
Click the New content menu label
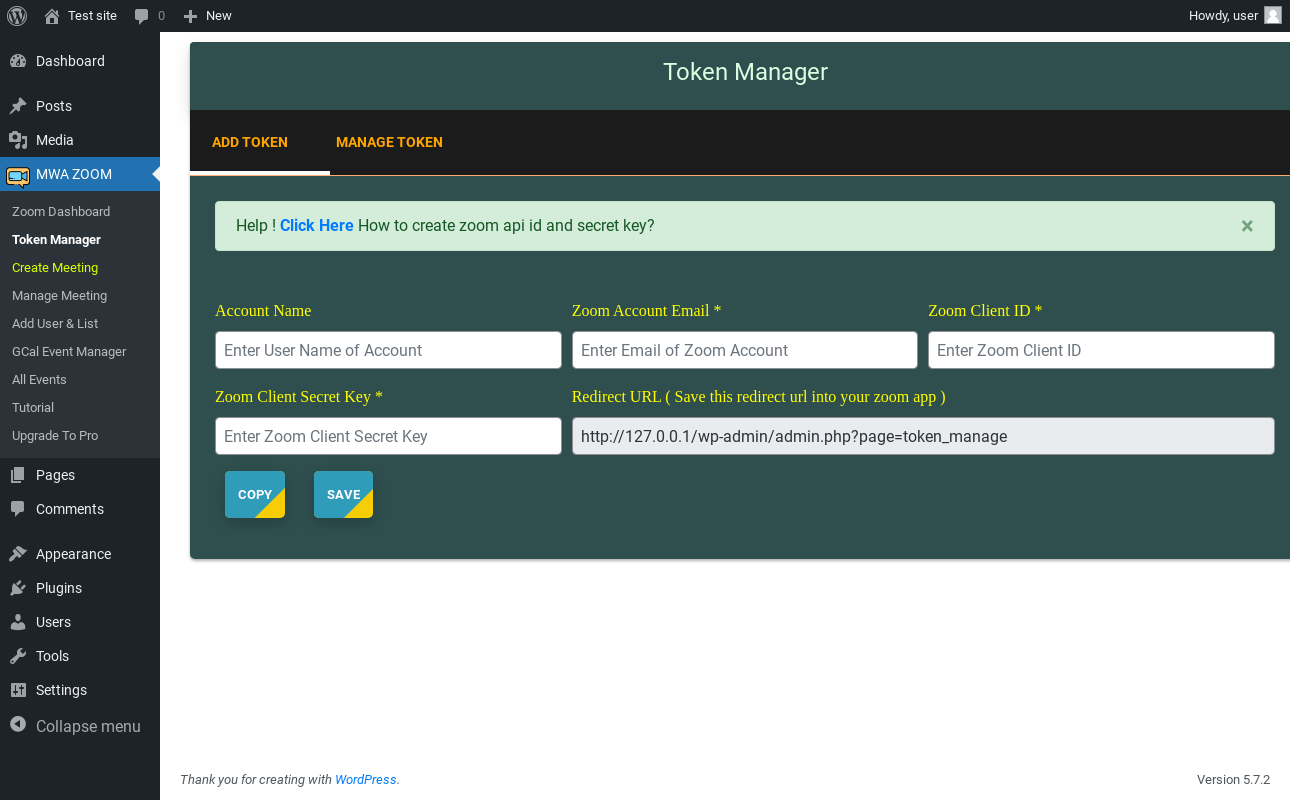click(x=218, y=16)
